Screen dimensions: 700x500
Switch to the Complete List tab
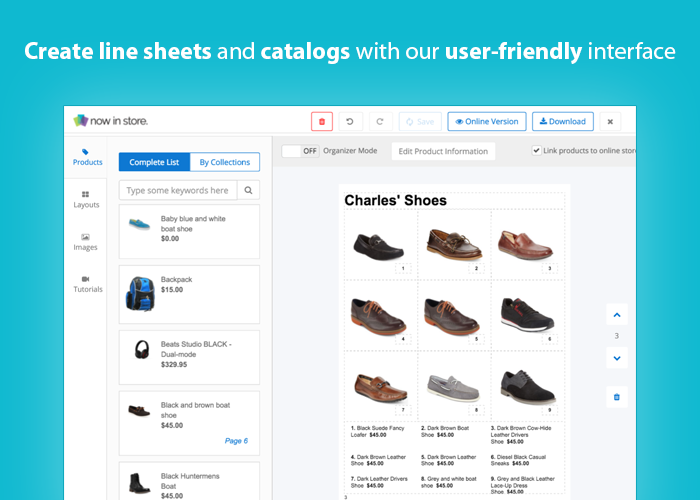pyautogui.click(x=154, y=162)
